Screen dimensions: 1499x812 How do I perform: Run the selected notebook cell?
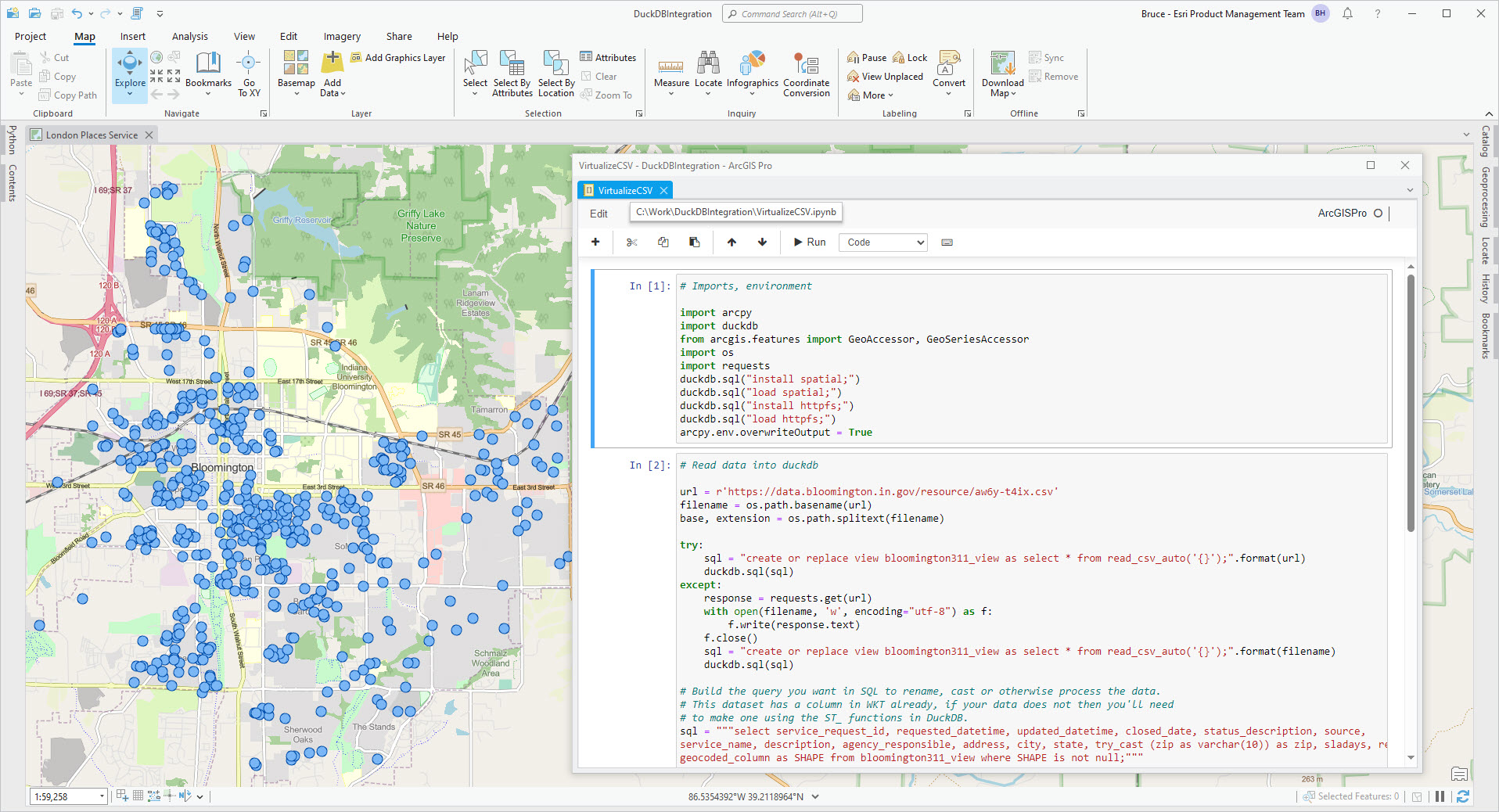(810, 243)
